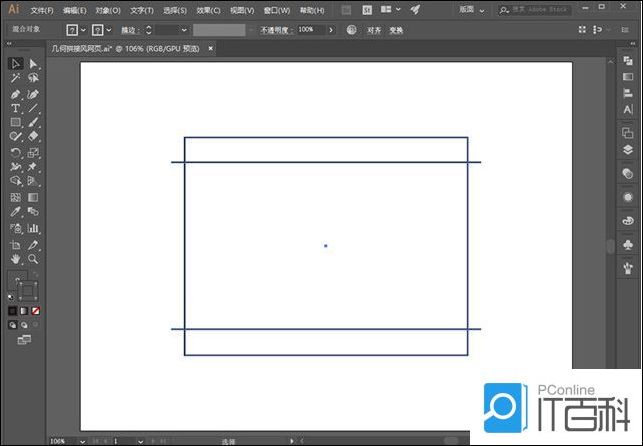The width and height of the screenshot is (643, 446).
Task: Open the 文件(F) menu
Action: pos(42,10)
